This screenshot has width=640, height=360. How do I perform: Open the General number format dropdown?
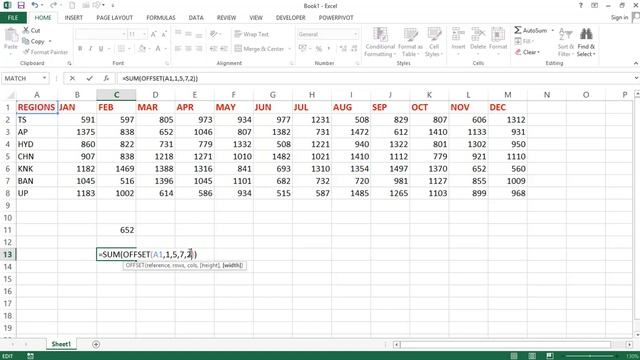(x=356, y=34)
